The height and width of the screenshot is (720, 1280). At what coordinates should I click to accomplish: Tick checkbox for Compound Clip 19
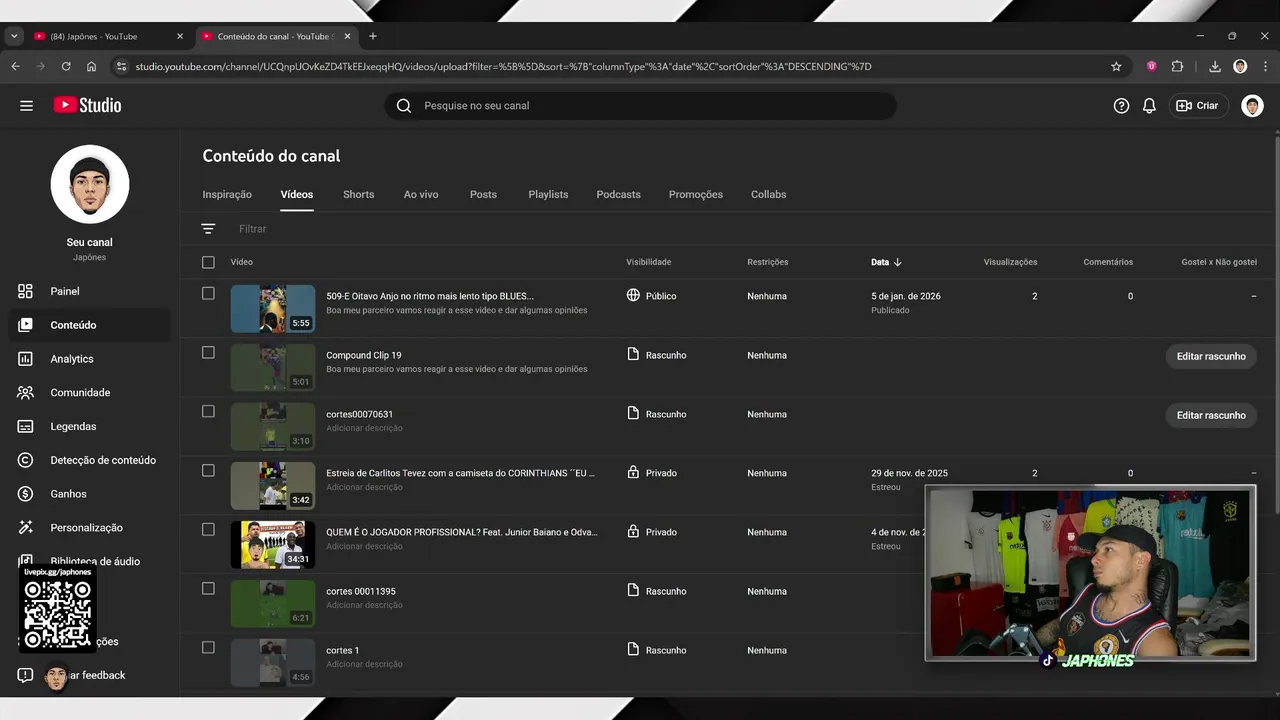pyautogui.click(x=208, y=352)
